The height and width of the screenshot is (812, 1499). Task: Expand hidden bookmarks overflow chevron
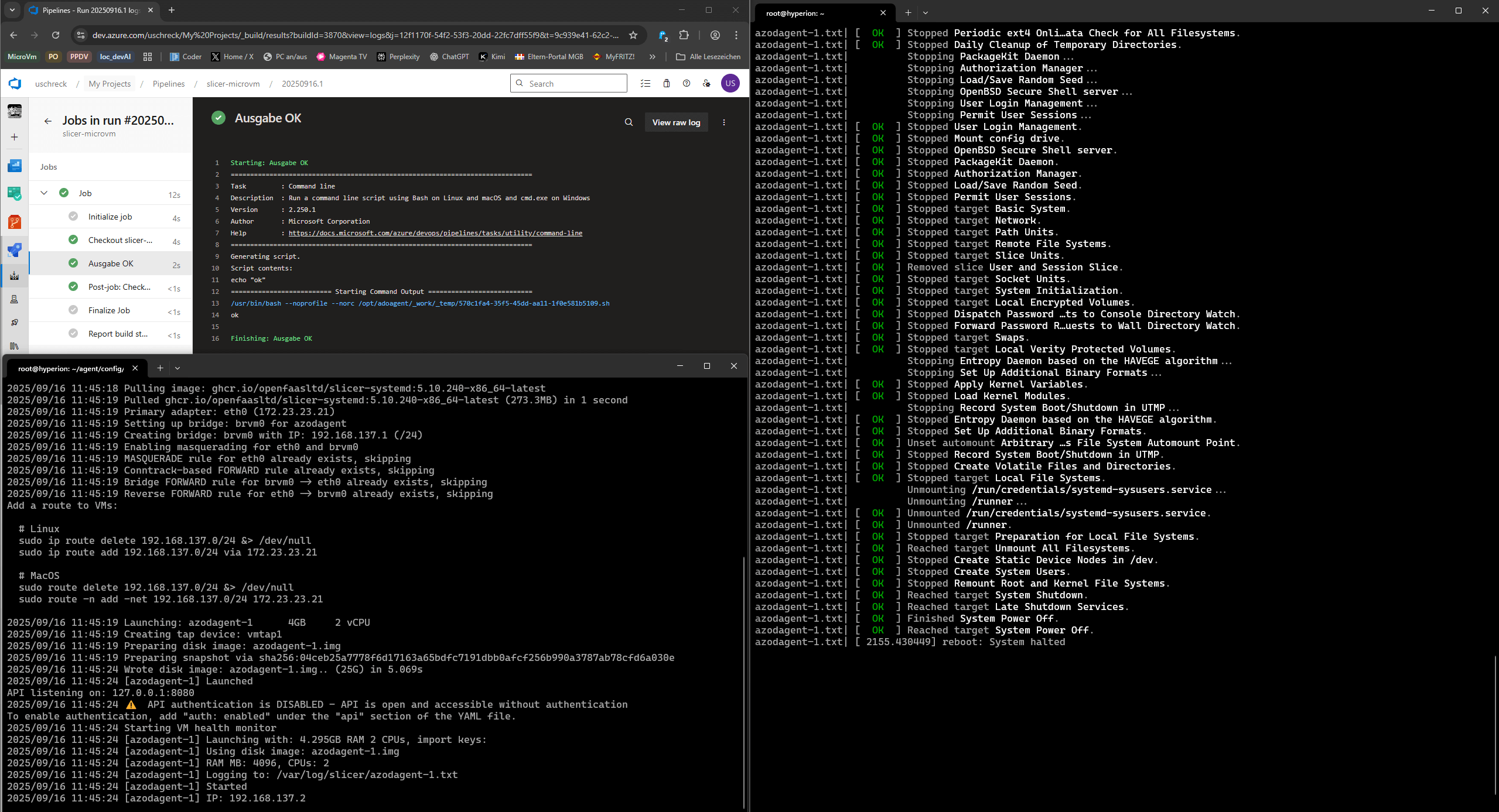tap(652, 57)
